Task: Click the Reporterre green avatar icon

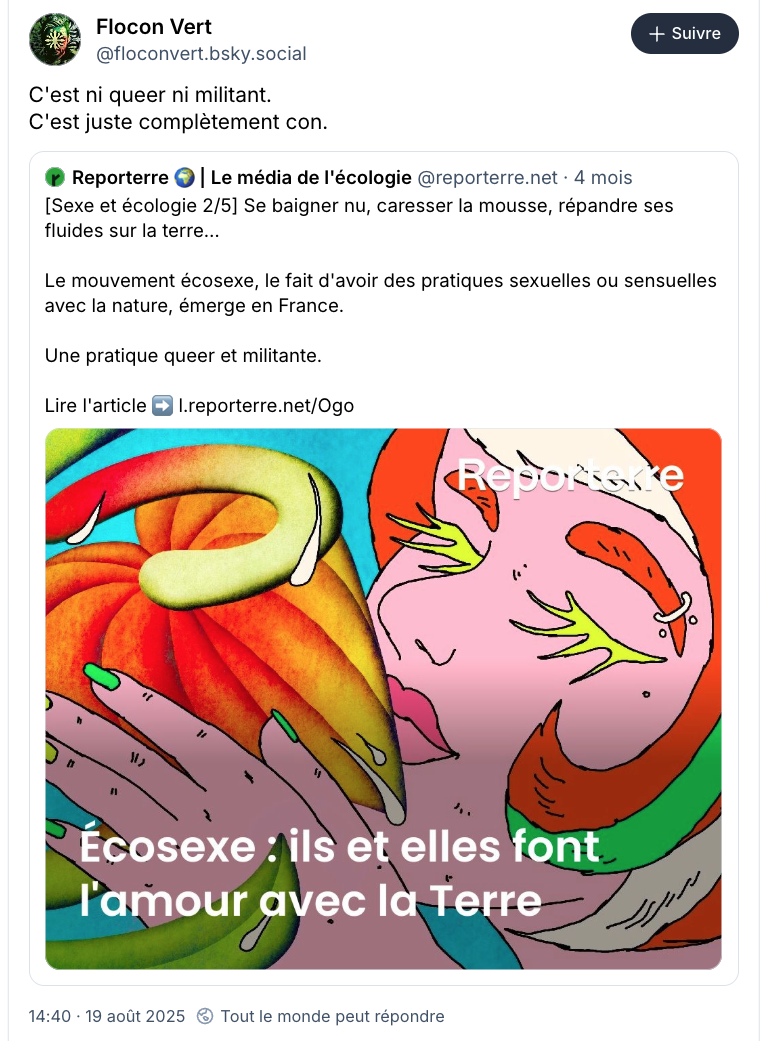Action: pyautogui.click(x=54, y=178)
